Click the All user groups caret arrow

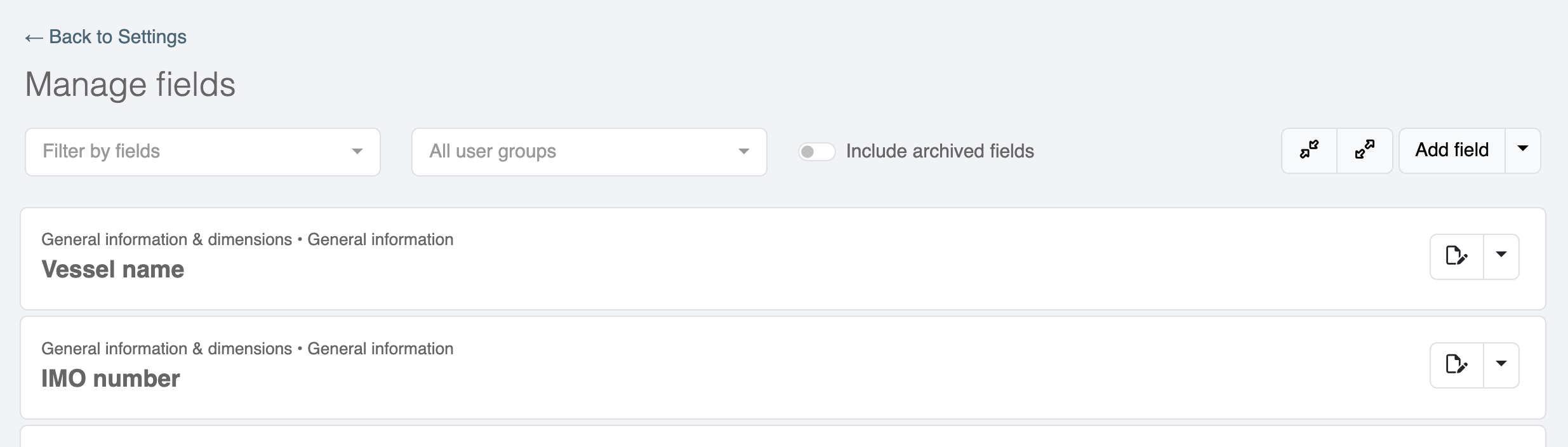point(744,152)
